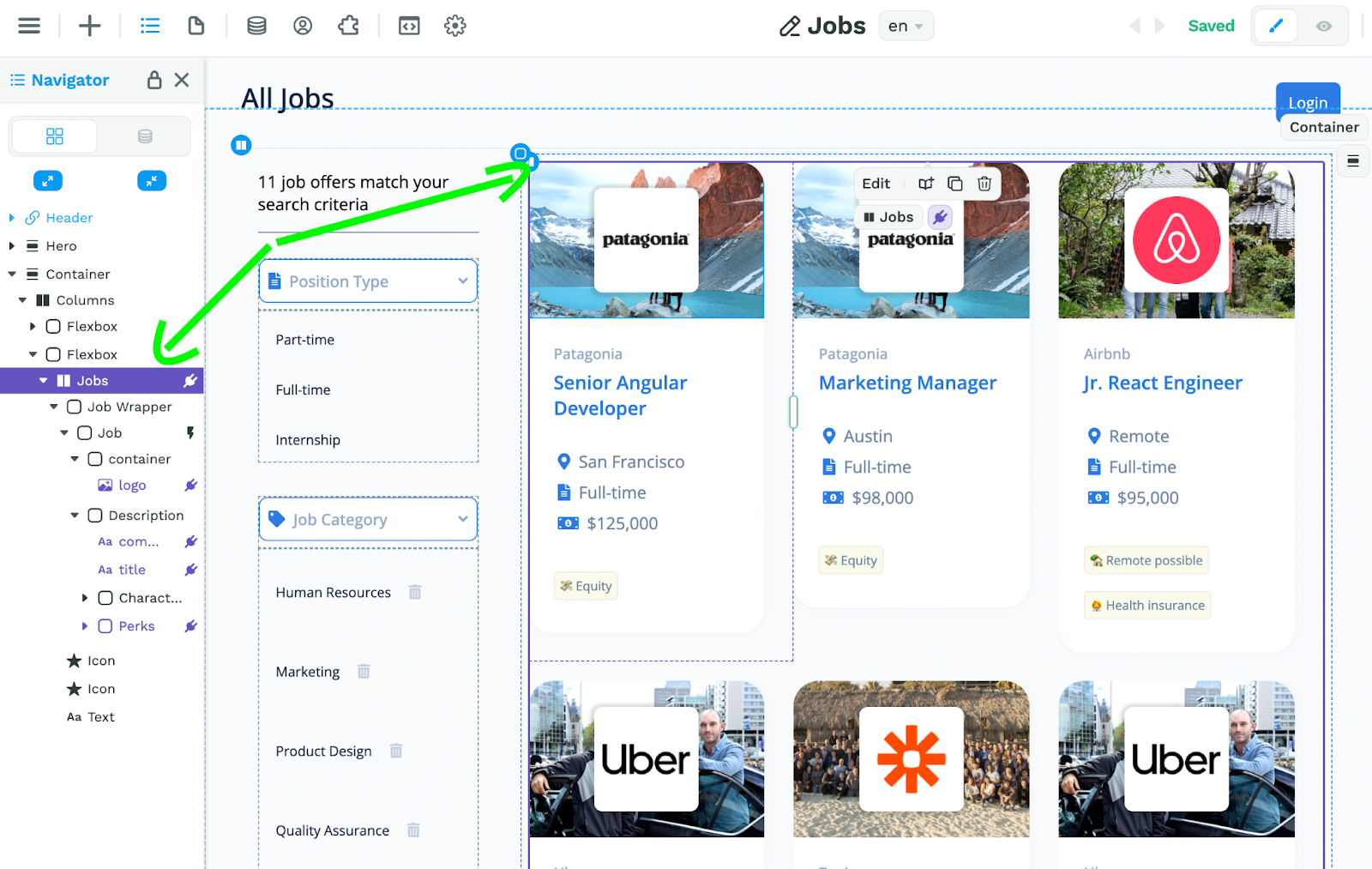Delete selected element trash icon
This screenshot has width=1372, height=869.
[x=984, y=184]
